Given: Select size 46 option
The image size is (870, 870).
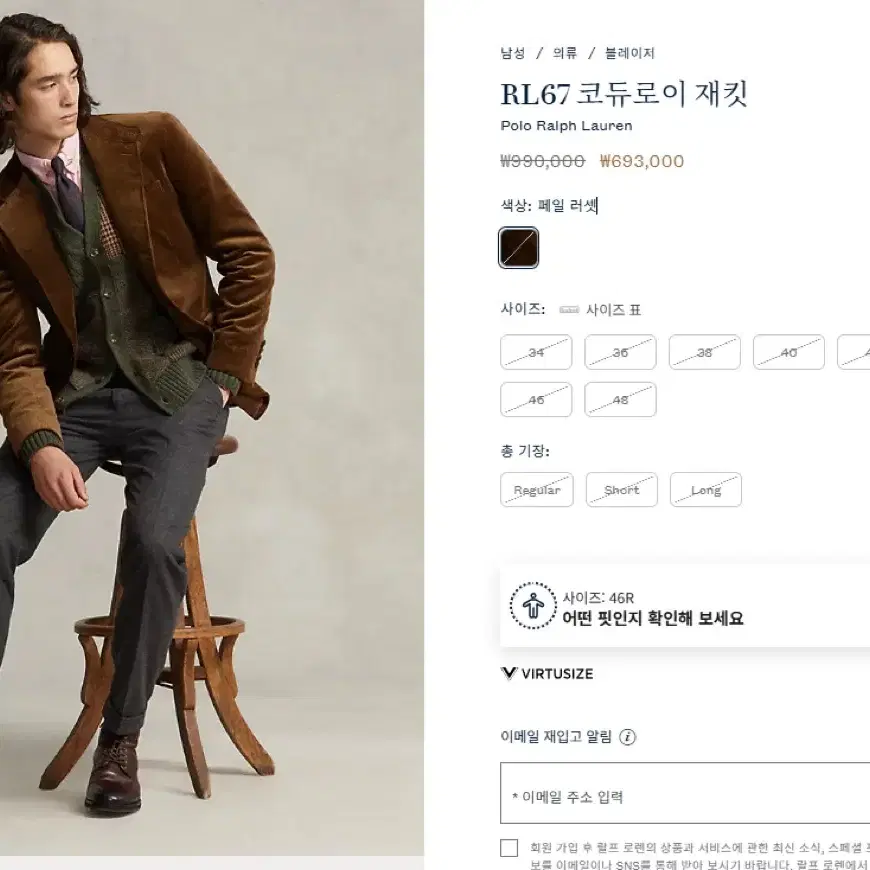Looking at the screenshot, I should tap(536, 399).
